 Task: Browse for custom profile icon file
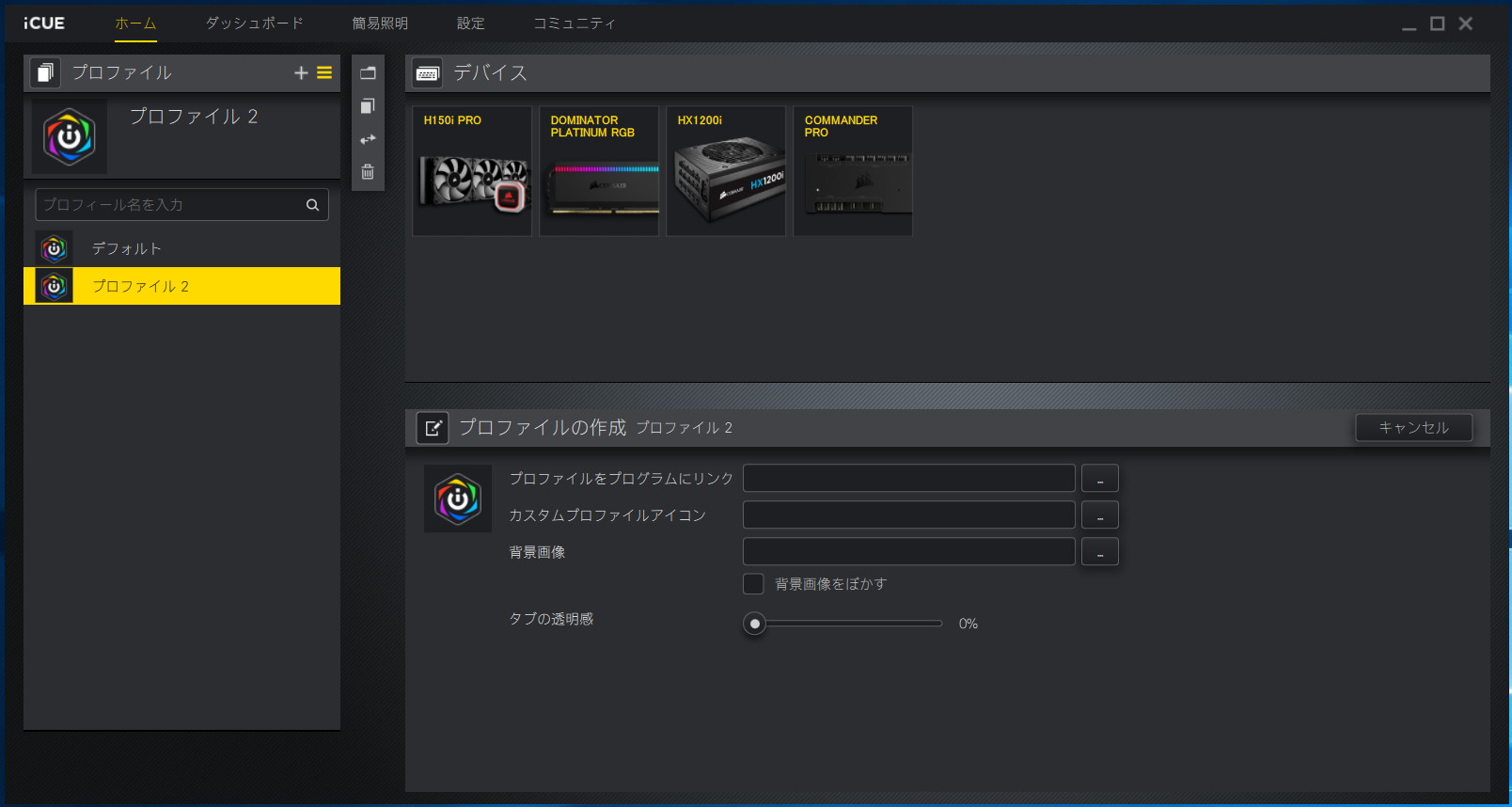click(1100, 515)
